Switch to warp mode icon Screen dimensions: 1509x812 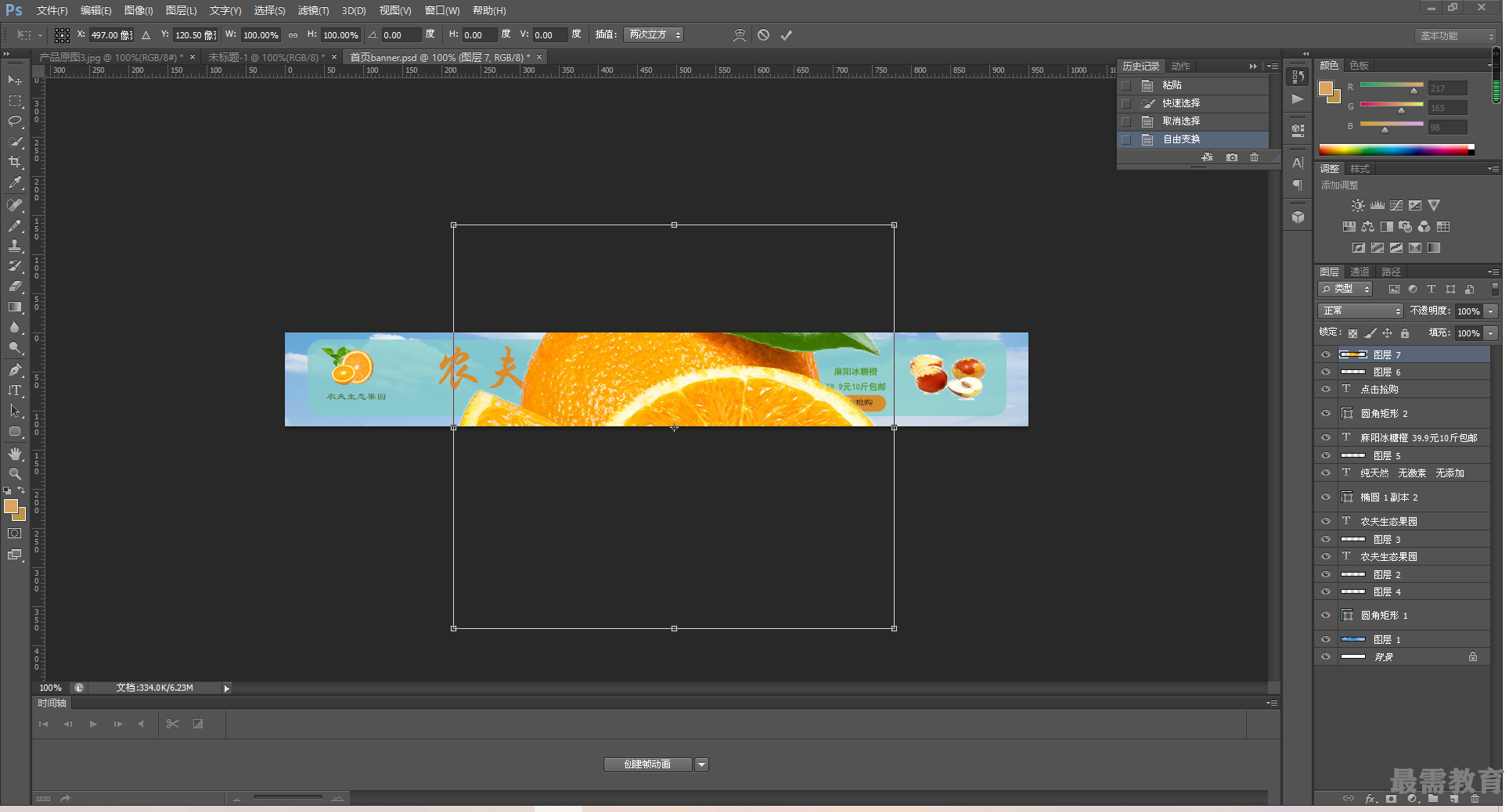pos(740,35)
